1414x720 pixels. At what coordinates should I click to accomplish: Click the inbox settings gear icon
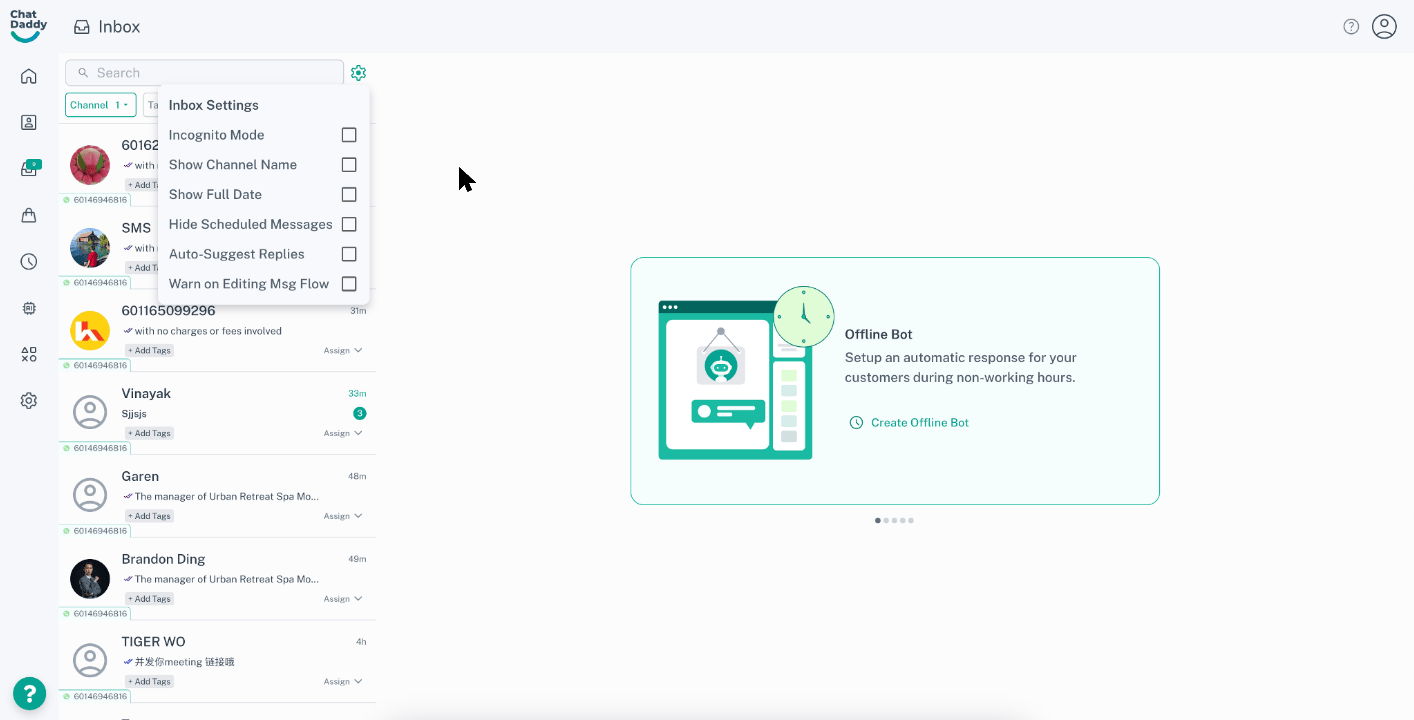pyautogui.click(x=359, y=73)
